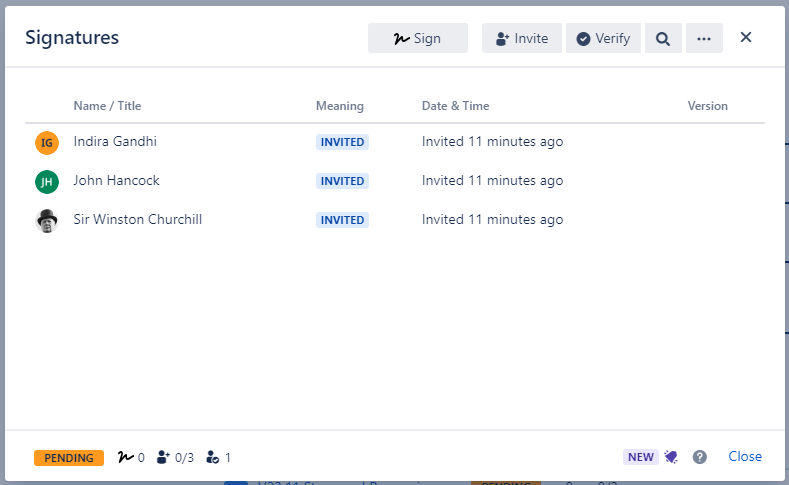This screenshot has width=789, height=485.
Task: Close the Signatures dialog with X
Action: [x=745, y=38]
